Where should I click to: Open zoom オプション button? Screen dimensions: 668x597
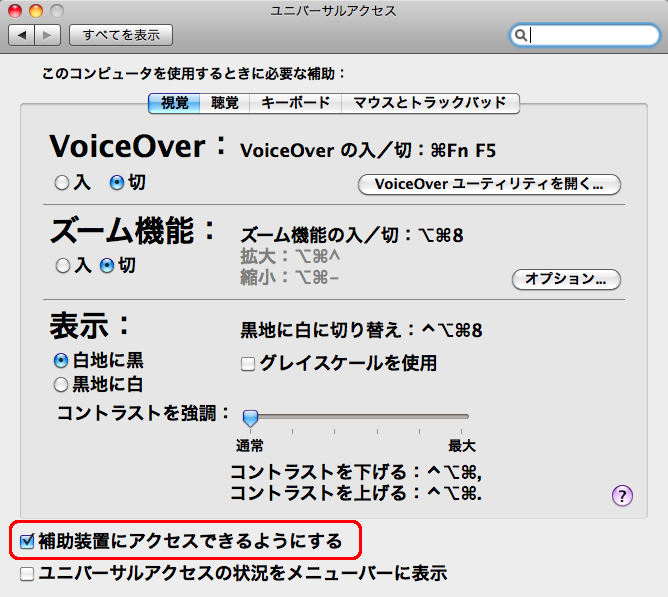click(x=566, y=279)
